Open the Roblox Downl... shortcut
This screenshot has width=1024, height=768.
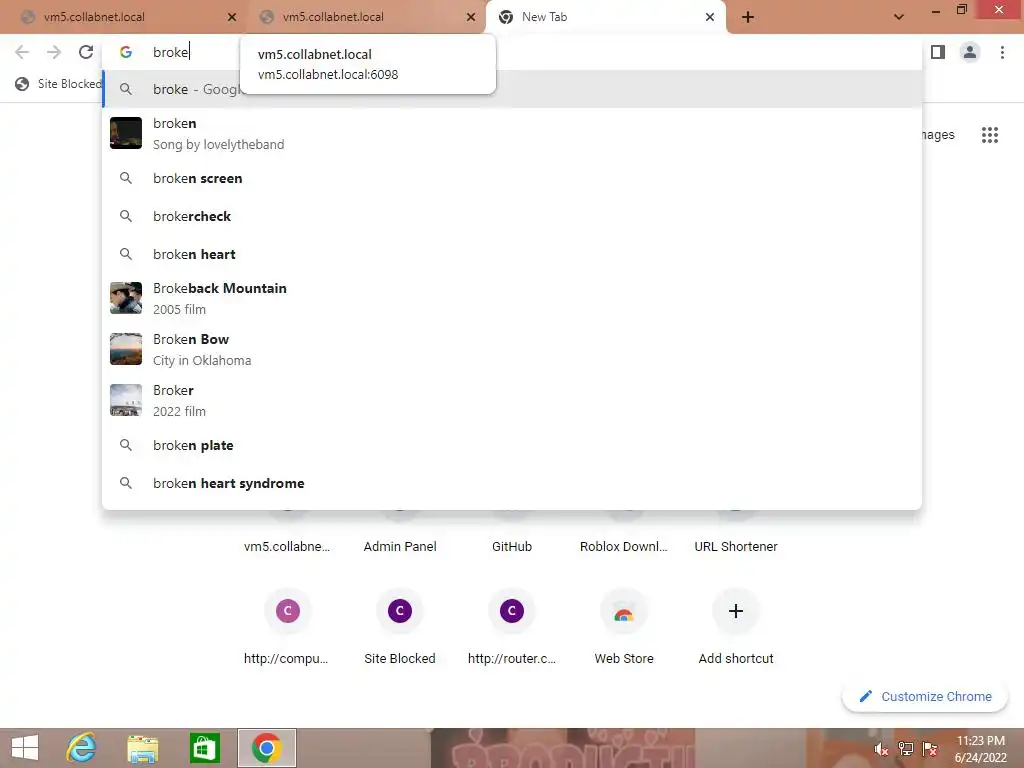coord(624,546)
